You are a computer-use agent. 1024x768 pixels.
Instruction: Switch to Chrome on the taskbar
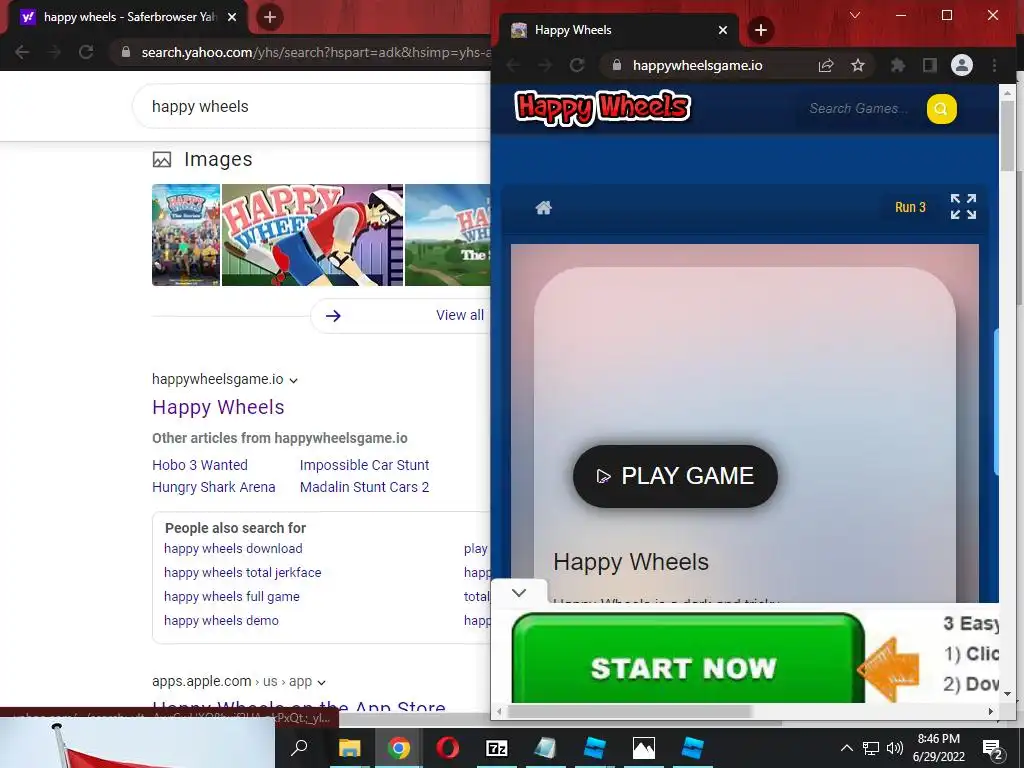click(398, 748)
